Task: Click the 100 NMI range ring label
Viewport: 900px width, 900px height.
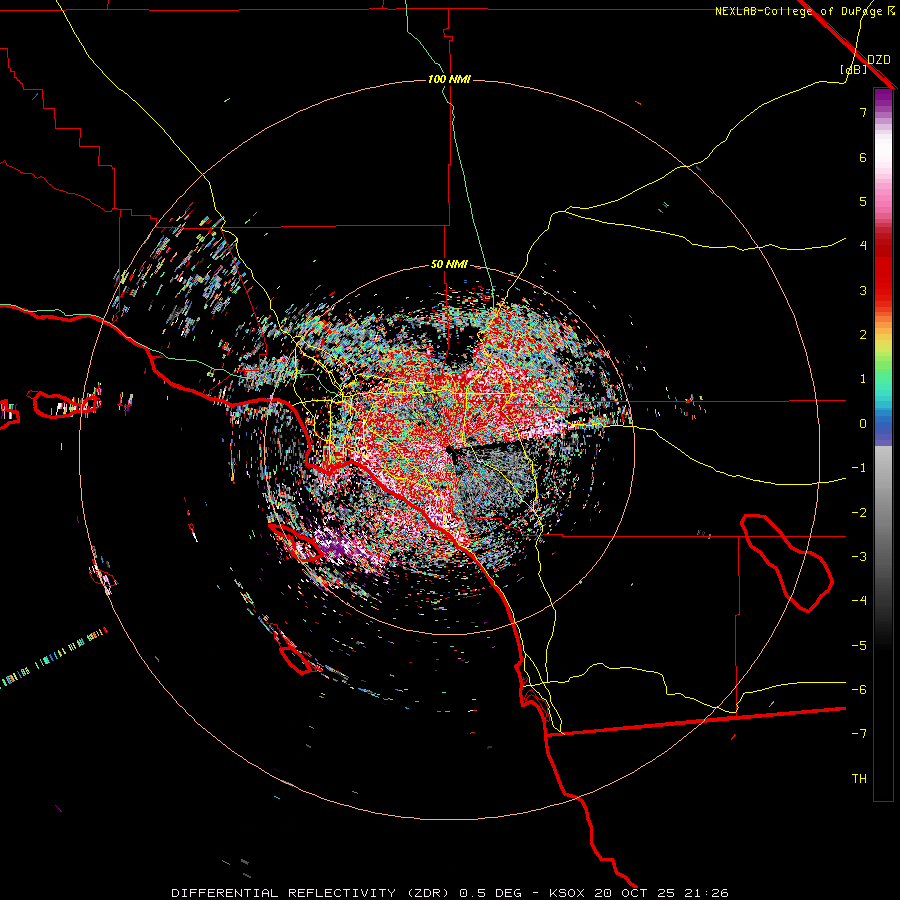Action: tap(449, 79)
